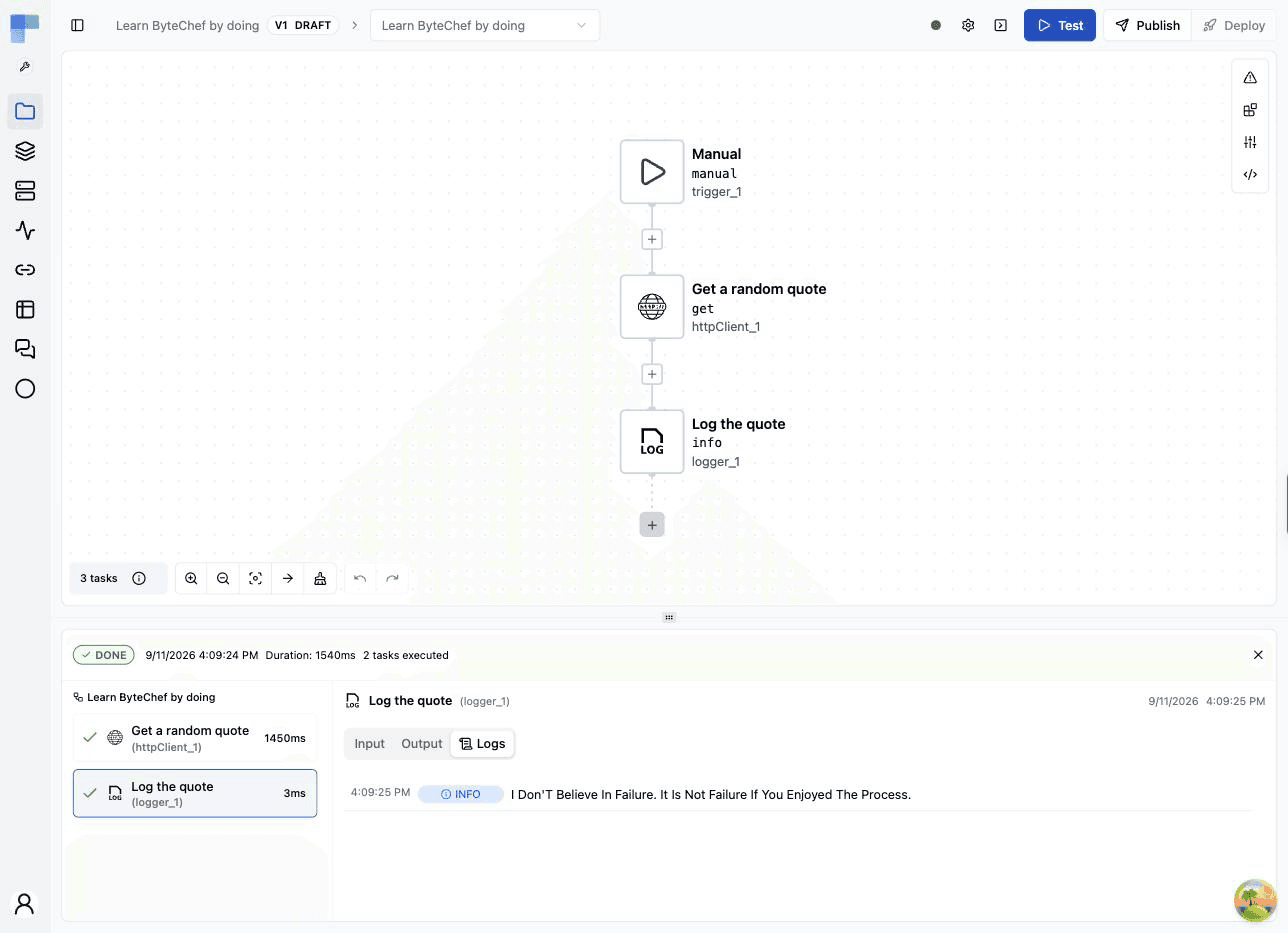
Task: Add a task after Manual trigger
Action: tap(652, 239)
